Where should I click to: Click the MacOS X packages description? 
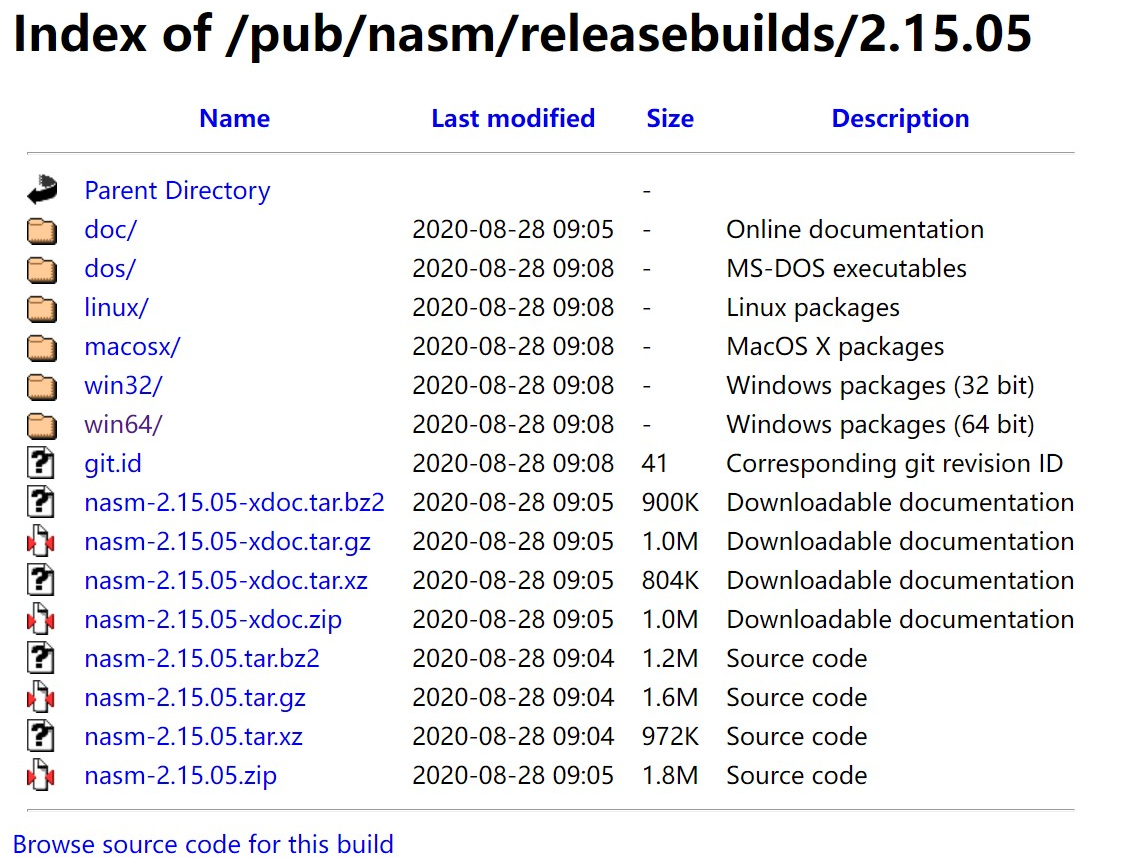[835, 347]
